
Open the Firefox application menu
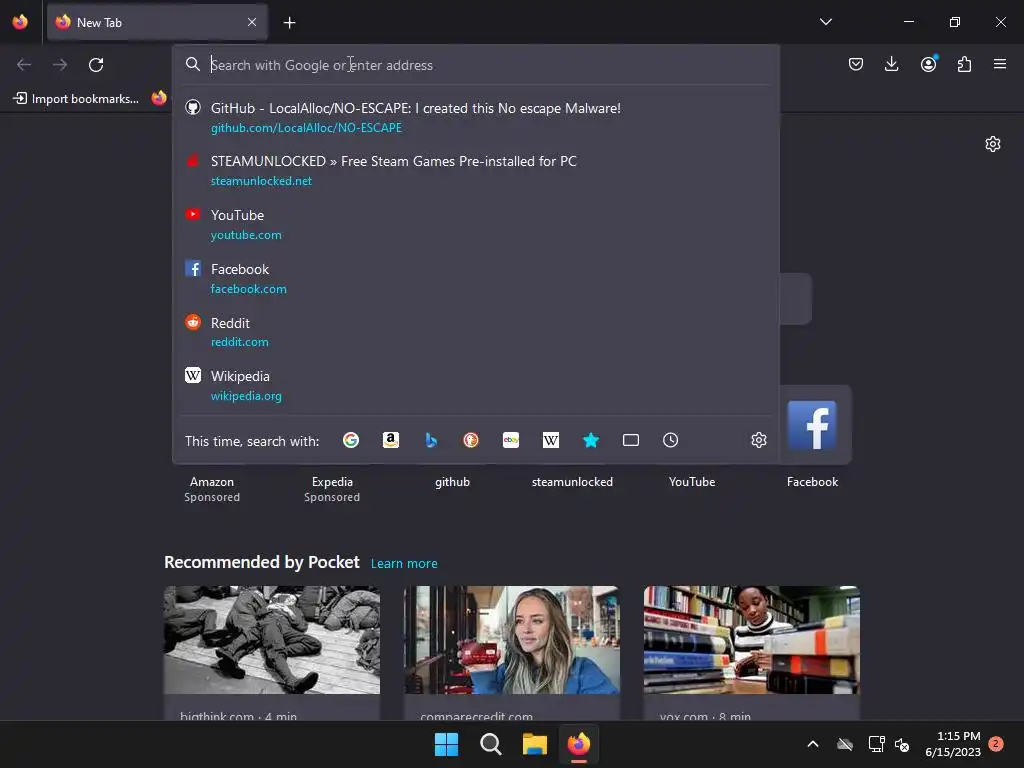click(x=1000, y=64)
